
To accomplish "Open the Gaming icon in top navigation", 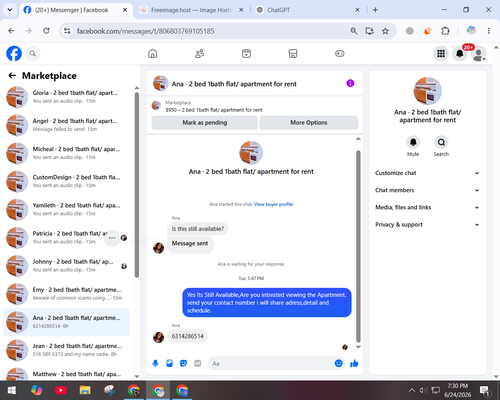I will (340, 53).
